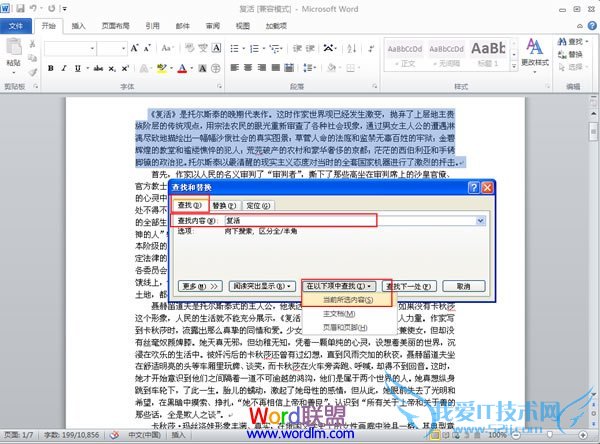Click the word count in status bar
Viewport: 600px width, 444px height.
(x=72, y=435)
